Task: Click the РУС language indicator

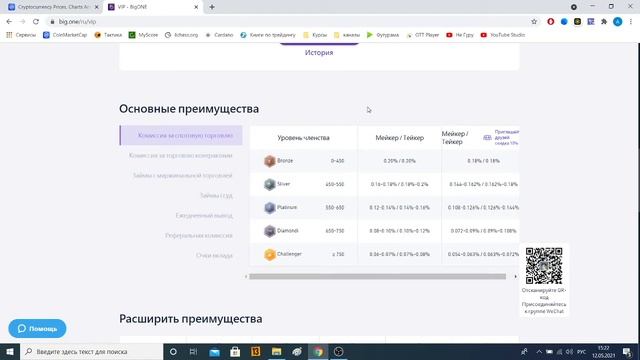Action: pyautogui.click(x=582, y=351)
